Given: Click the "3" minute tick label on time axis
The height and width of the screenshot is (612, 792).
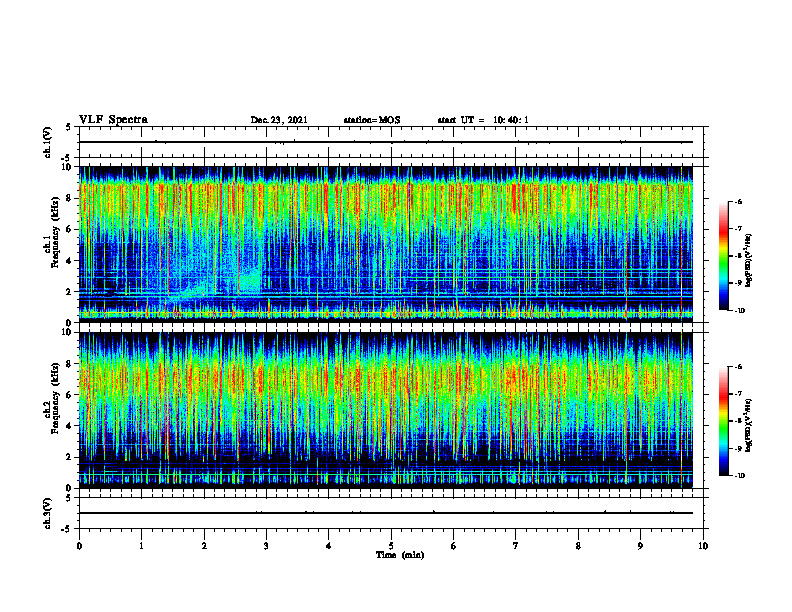Looking at the screenshot, I should tap(266, 546).
